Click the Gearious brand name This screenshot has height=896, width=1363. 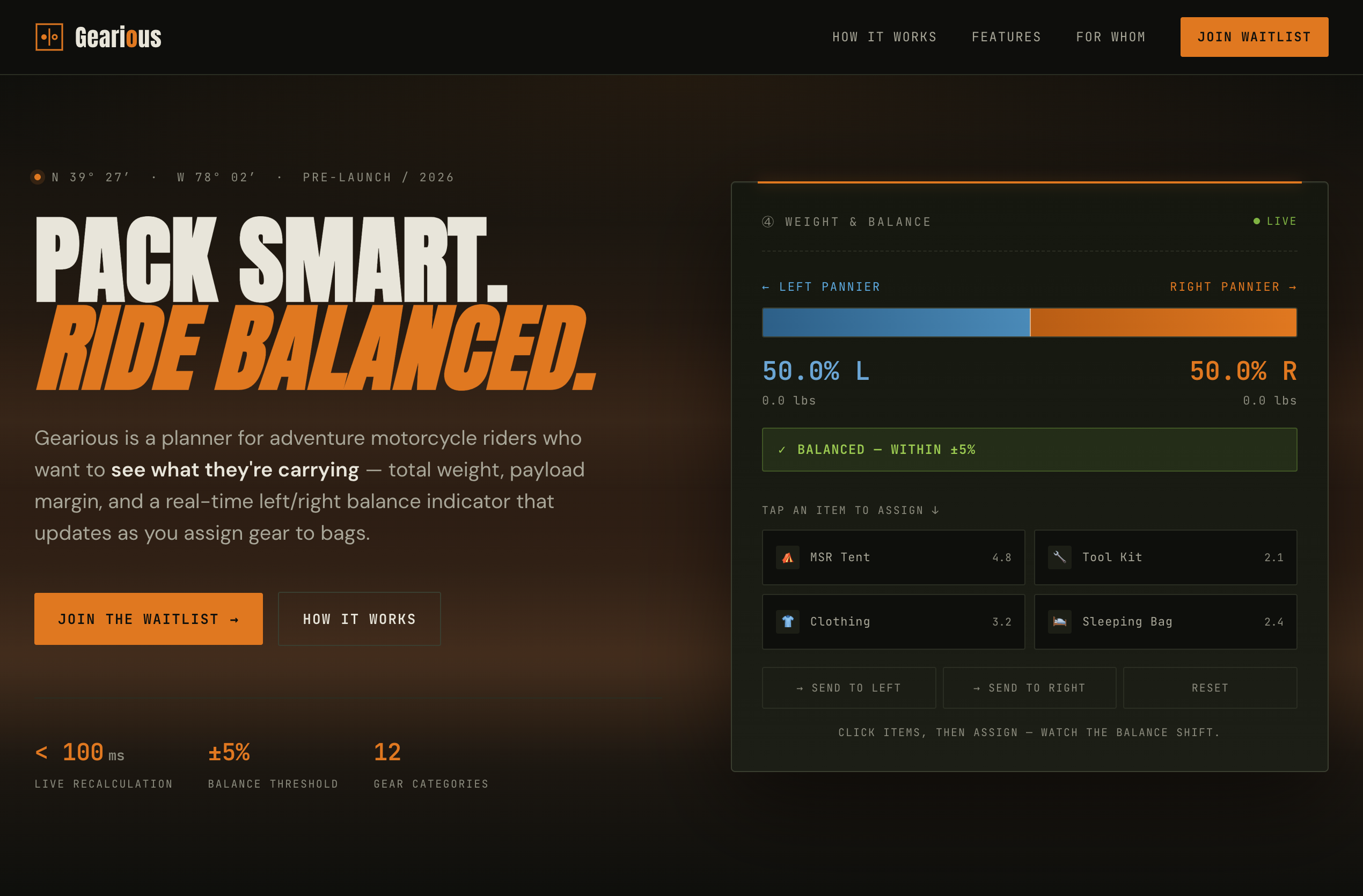[118, 38]
